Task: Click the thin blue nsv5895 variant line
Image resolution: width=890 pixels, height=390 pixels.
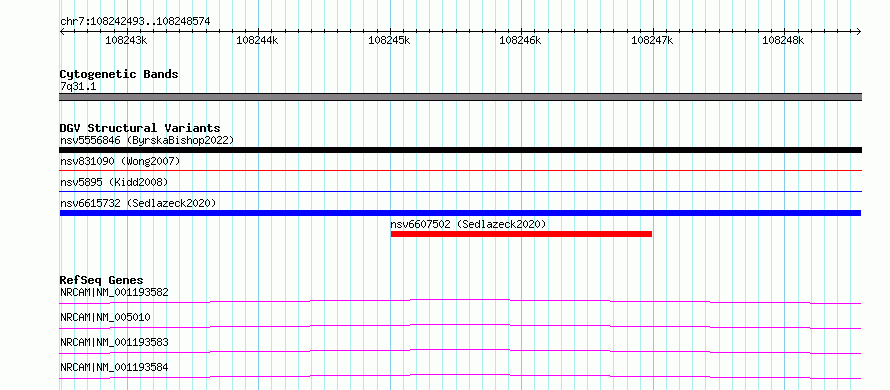Action: click(x=460, y=191)
